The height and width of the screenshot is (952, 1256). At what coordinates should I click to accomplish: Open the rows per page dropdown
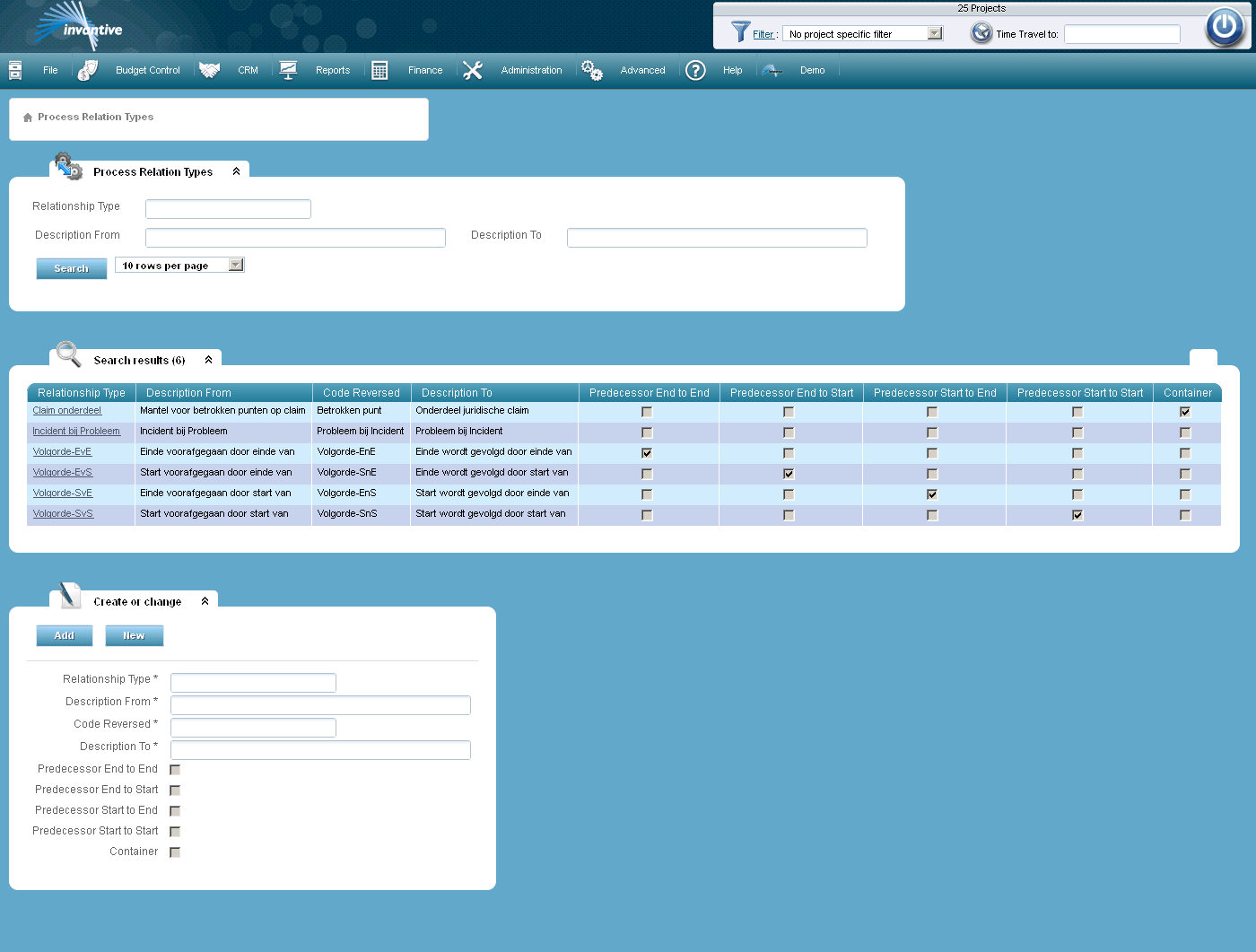[234, 264]
